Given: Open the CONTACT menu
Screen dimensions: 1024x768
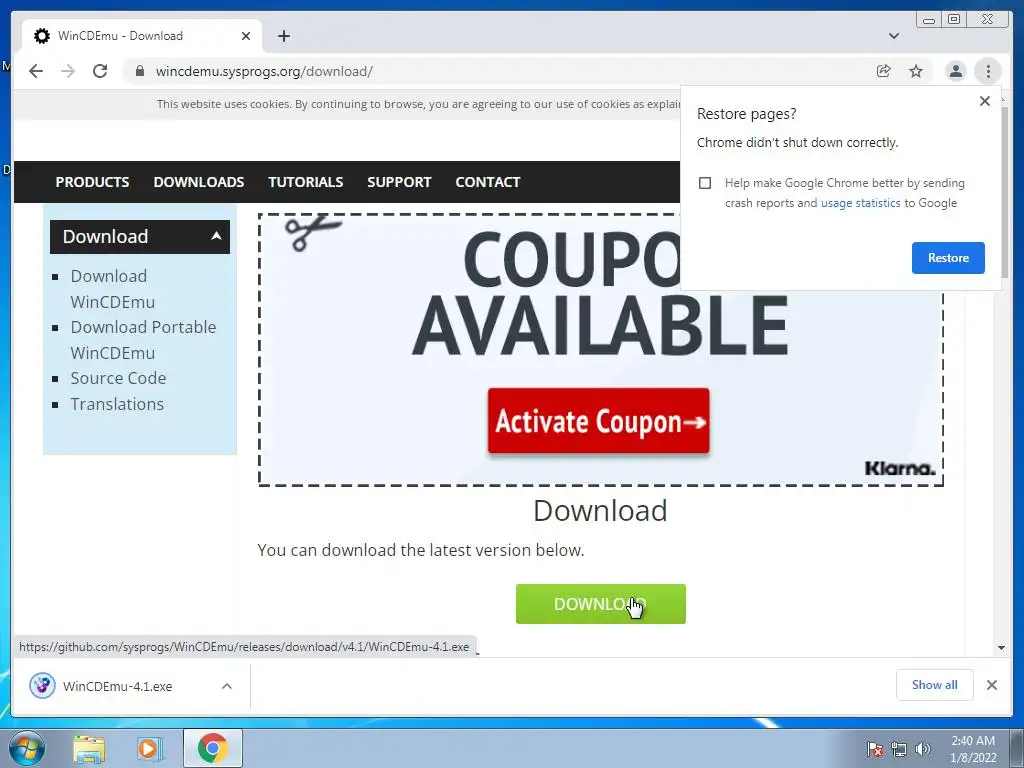Looking at the screenshot, I should click(488, 182).
